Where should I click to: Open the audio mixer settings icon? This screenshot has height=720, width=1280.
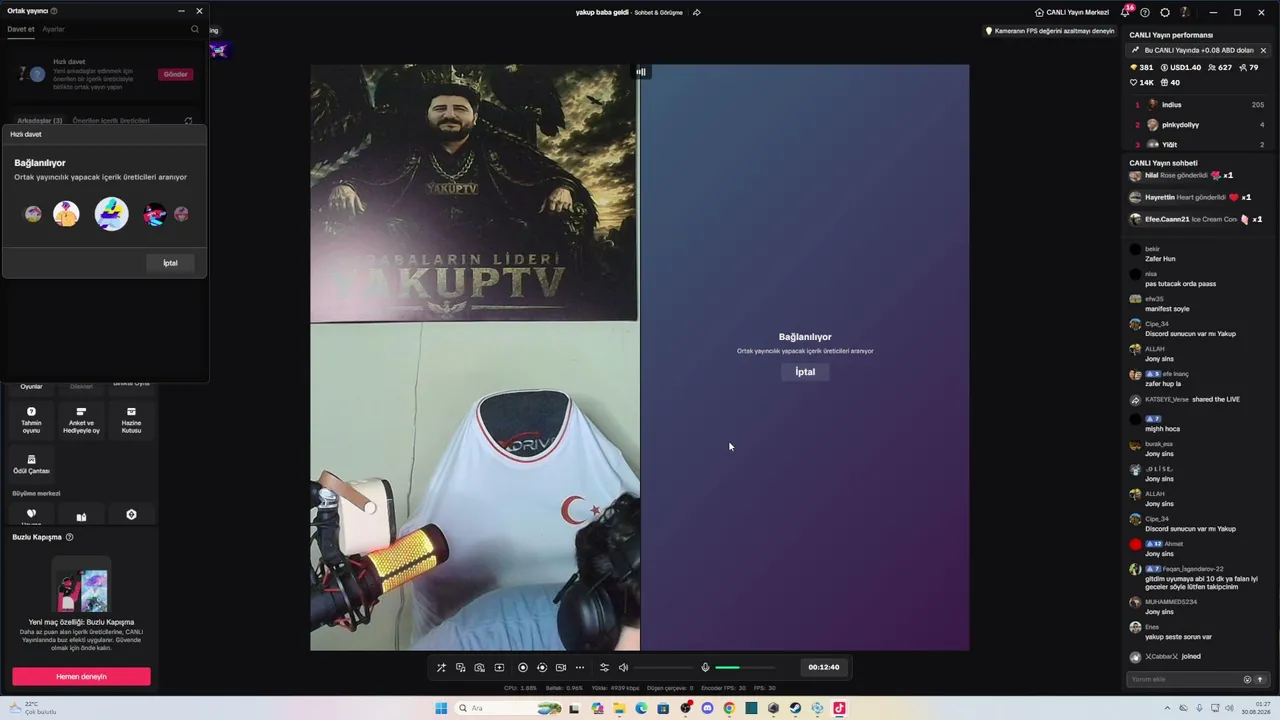coord(604,668)
